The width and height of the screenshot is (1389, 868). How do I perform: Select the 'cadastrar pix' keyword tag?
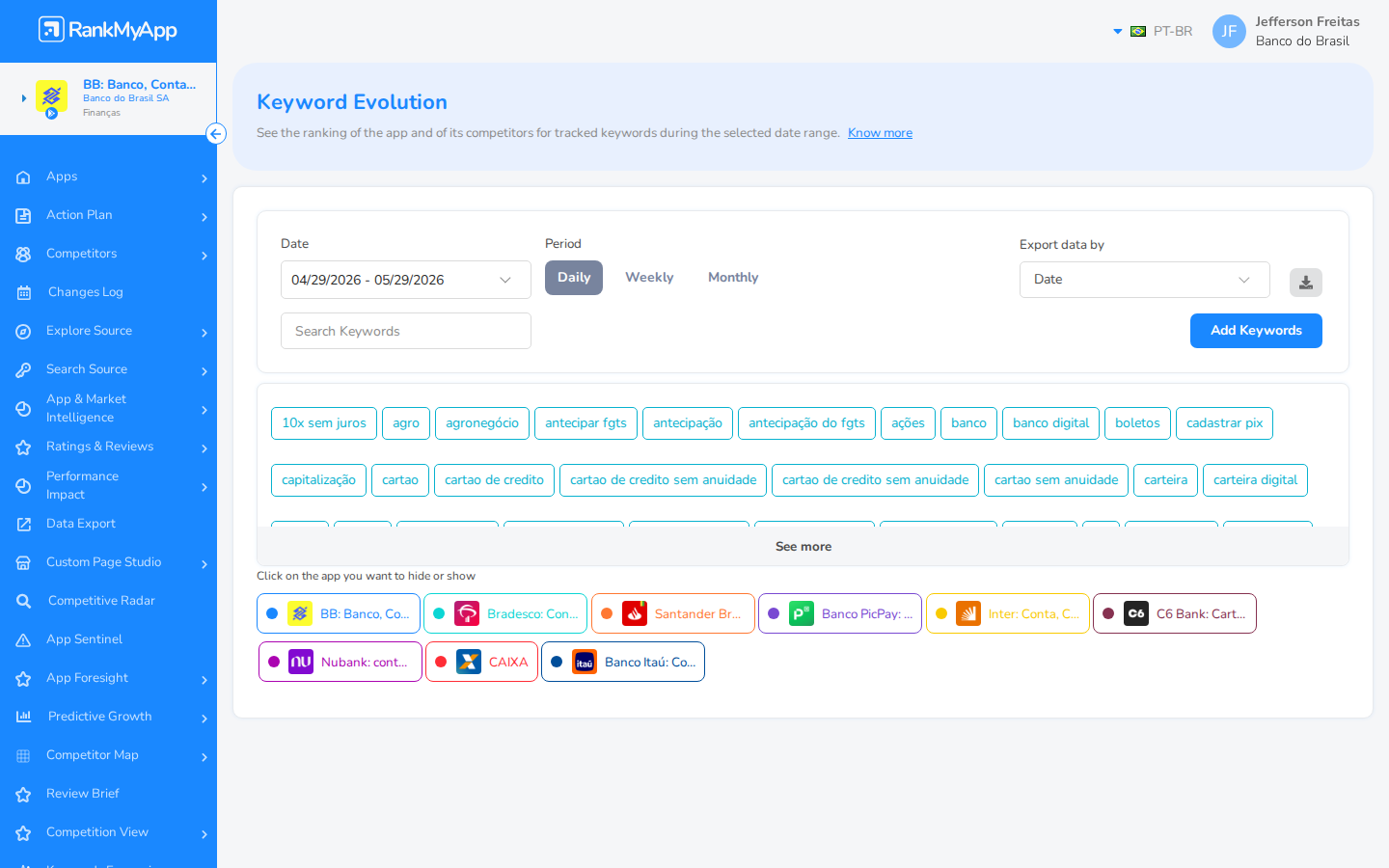[1224, 423]
